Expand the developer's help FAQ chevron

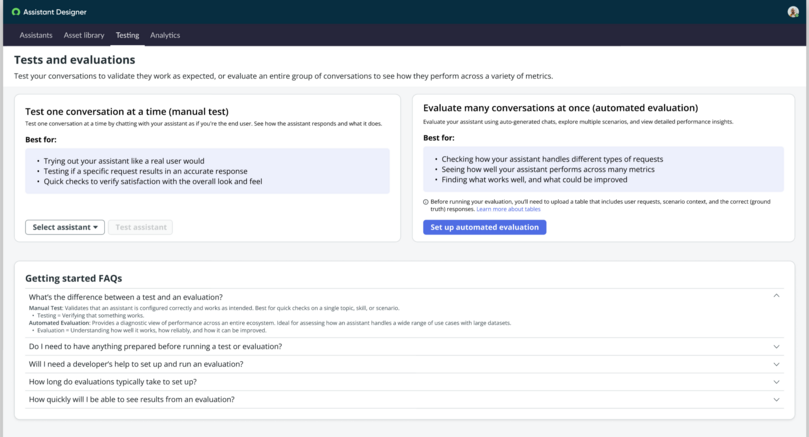coord(776,364)
